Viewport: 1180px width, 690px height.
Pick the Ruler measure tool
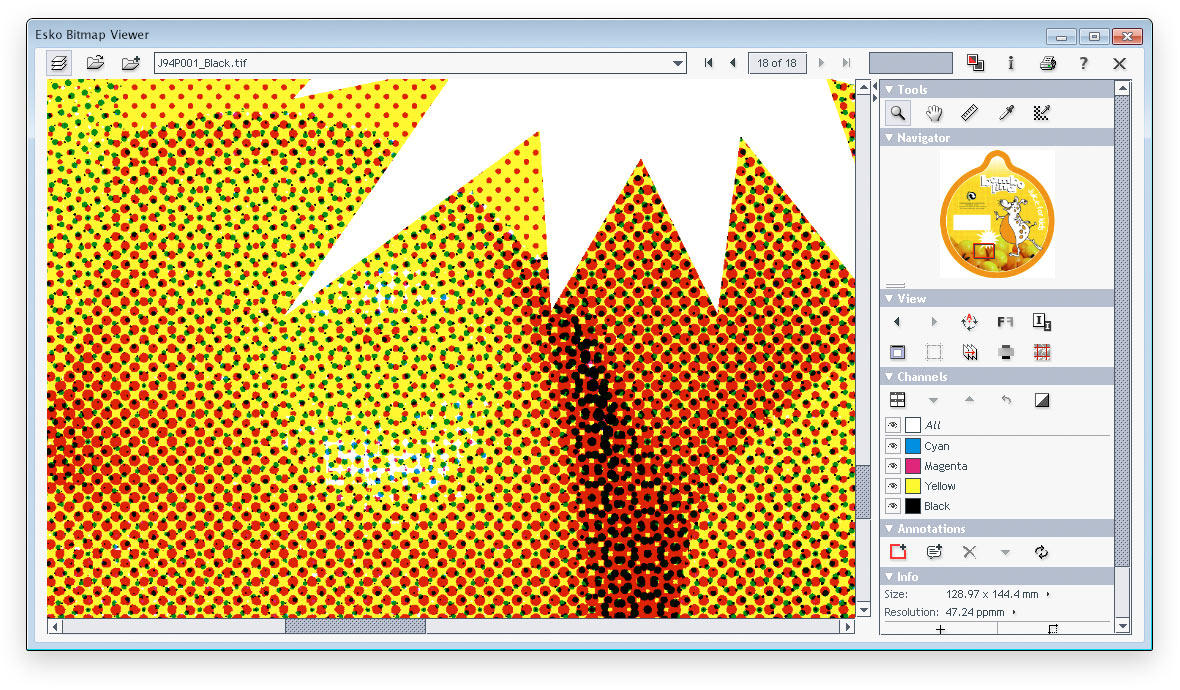(x=969, y=114)
